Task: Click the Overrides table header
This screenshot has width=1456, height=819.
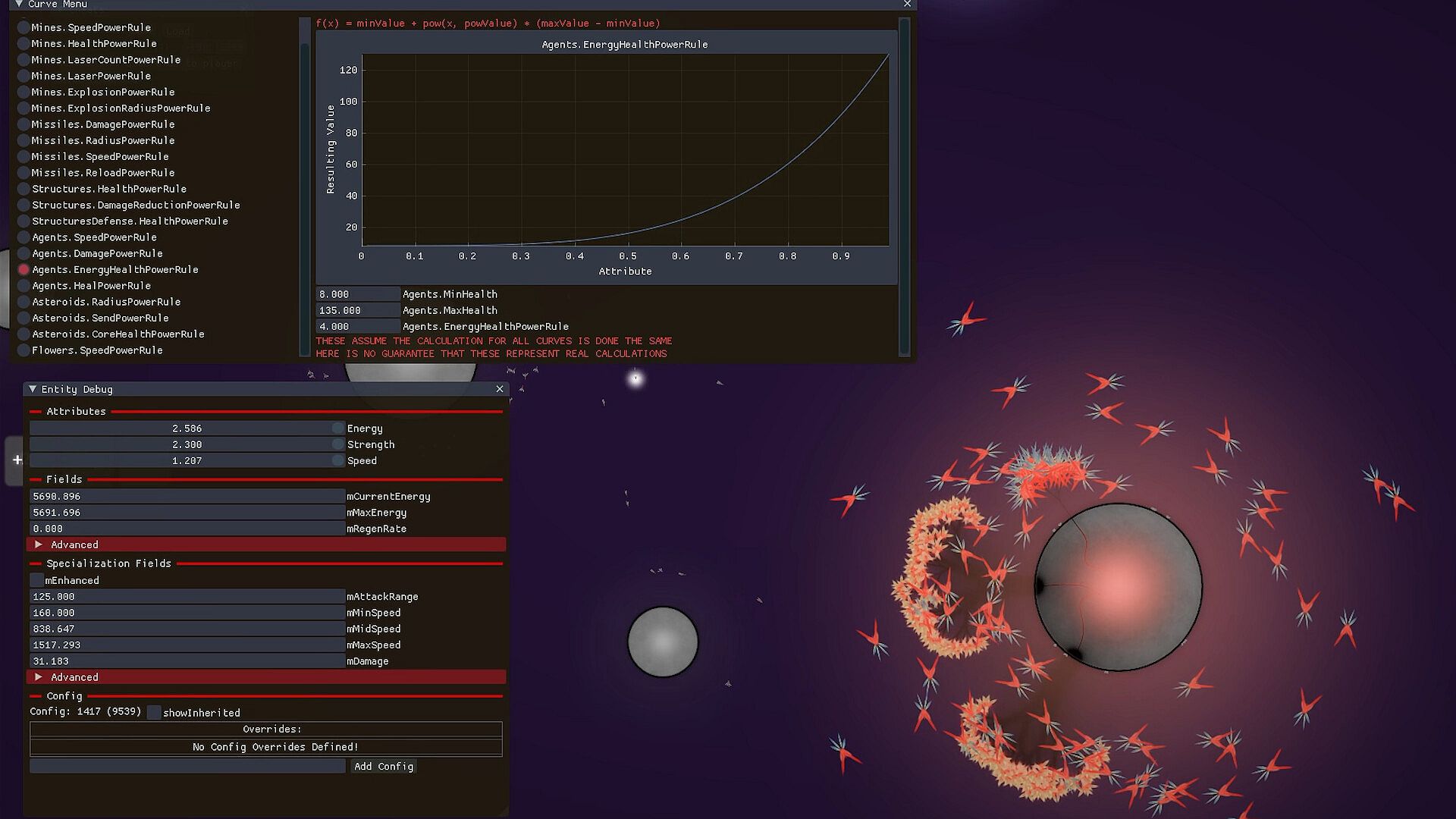Action: pos(266,730)
